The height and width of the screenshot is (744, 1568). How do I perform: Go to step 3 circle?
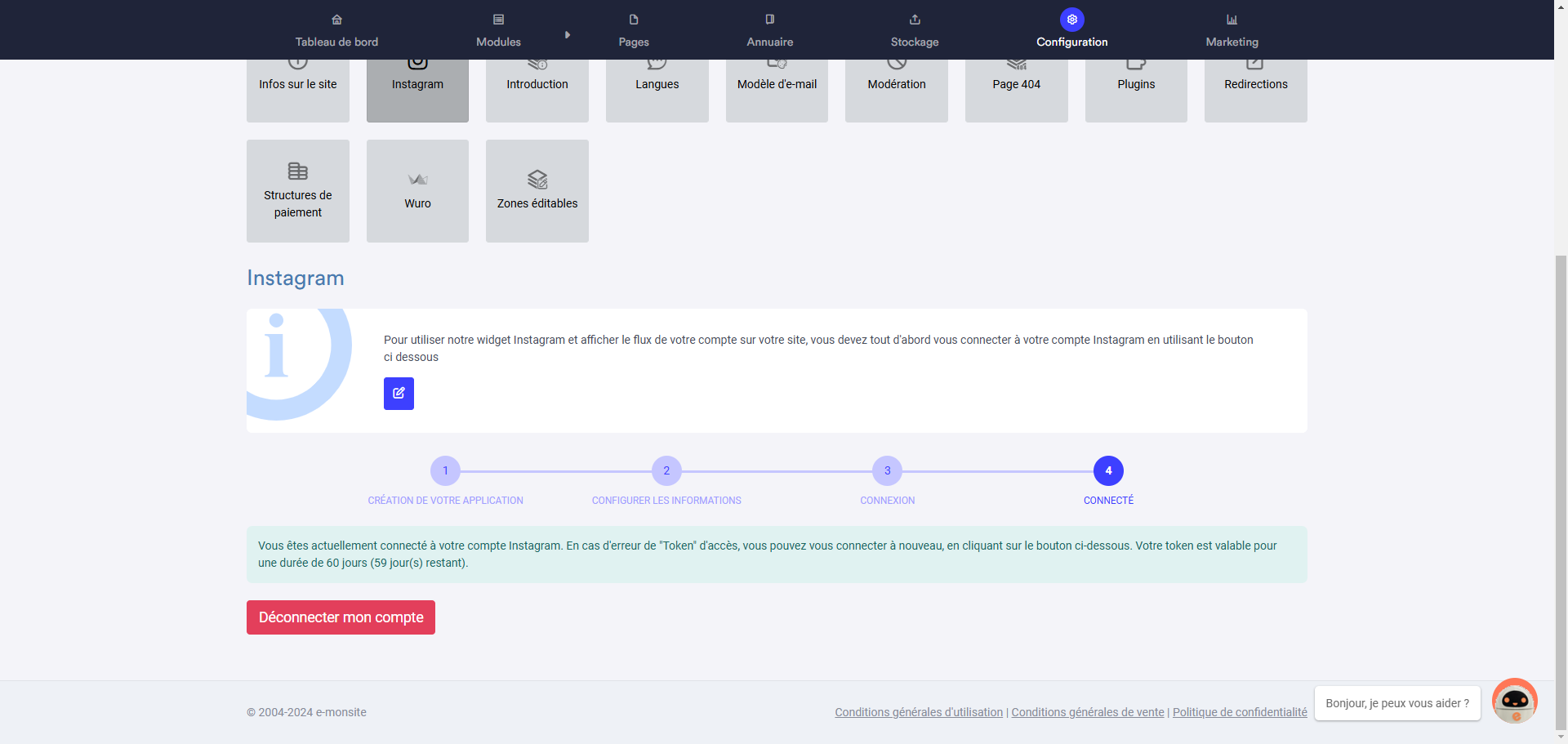(888, 470)
